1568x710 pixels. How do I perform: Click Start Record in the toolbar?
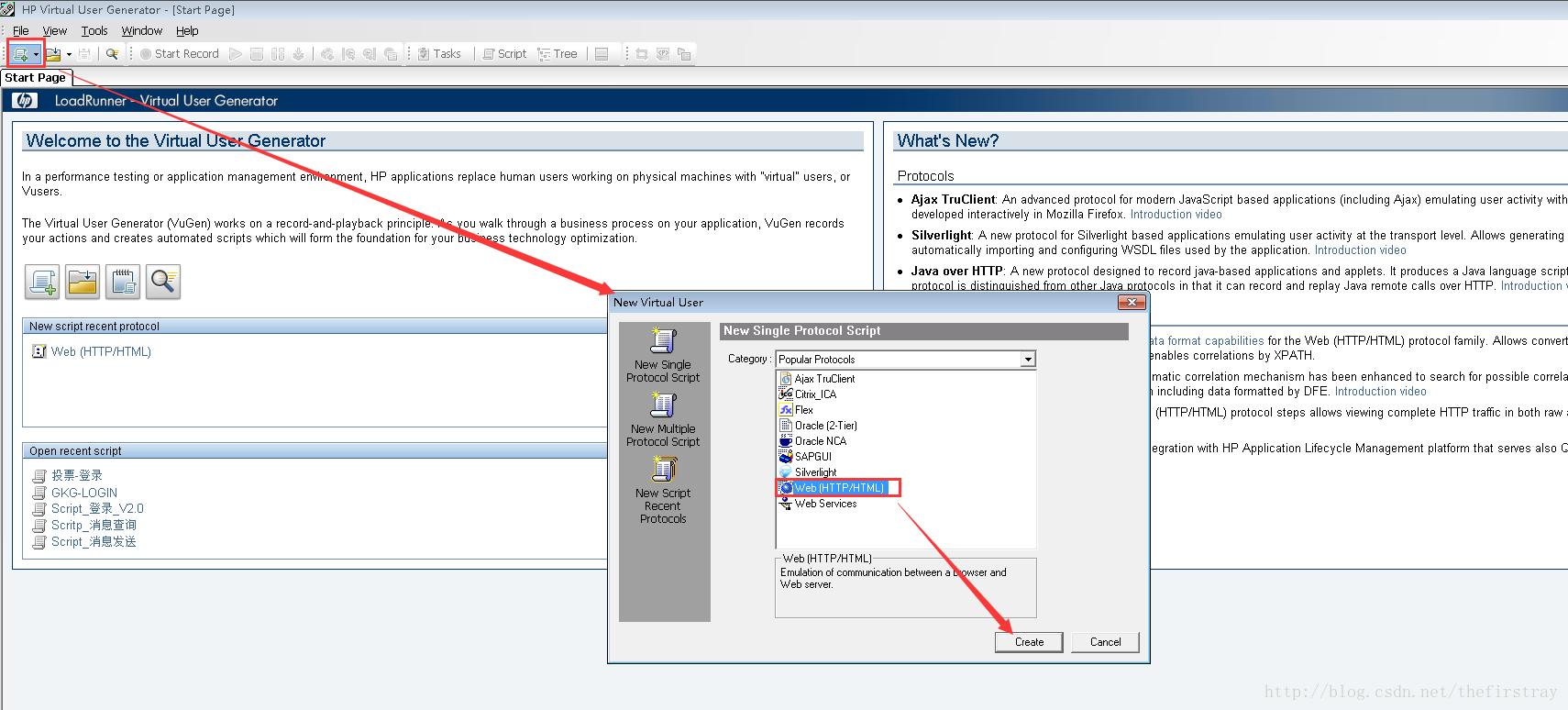tap(180, 54)
